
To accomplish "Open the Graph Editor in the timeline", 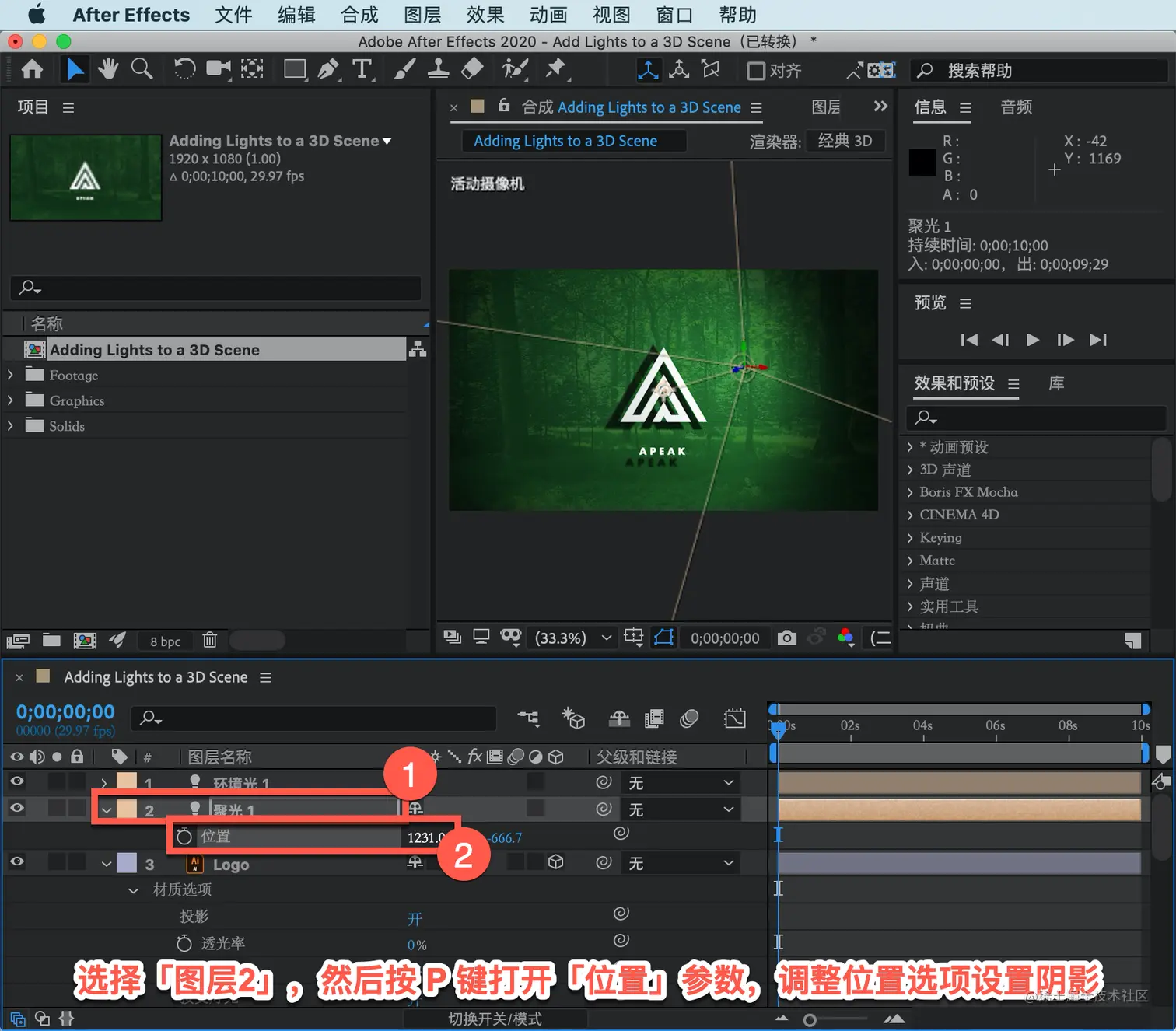I will (x=734, y=718).
